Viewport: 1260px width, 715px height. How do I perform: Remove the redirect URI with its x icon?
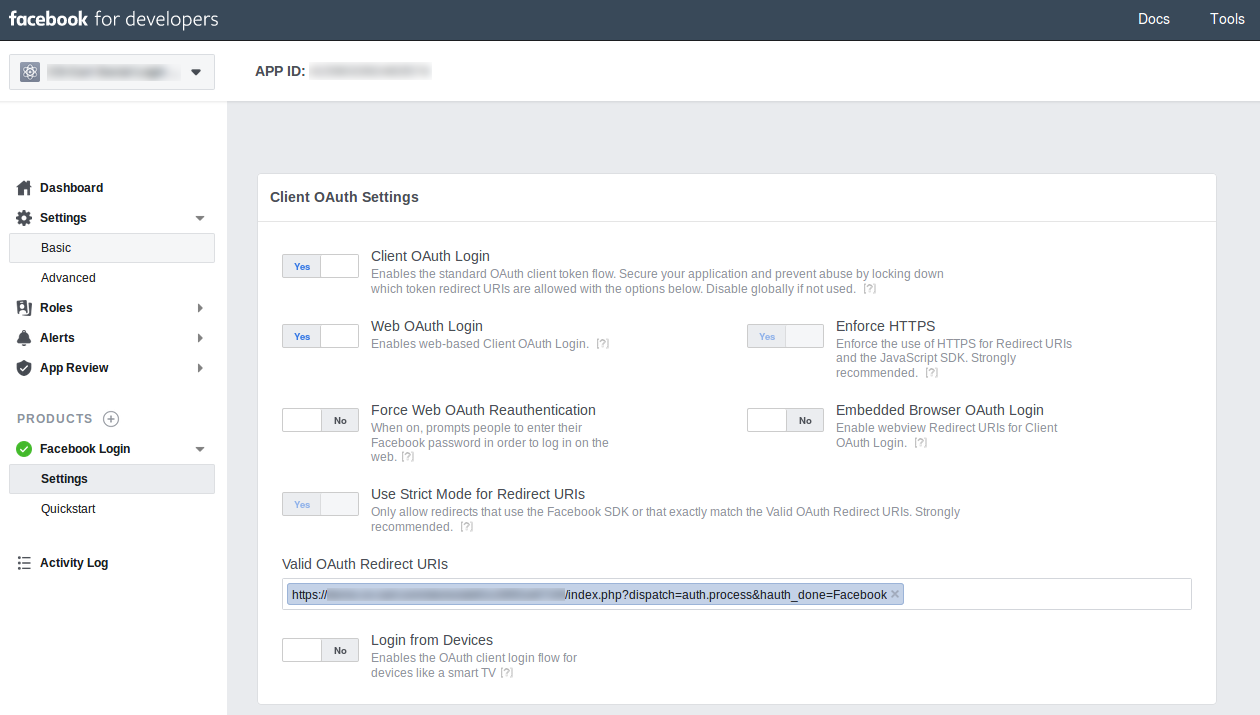895,594
